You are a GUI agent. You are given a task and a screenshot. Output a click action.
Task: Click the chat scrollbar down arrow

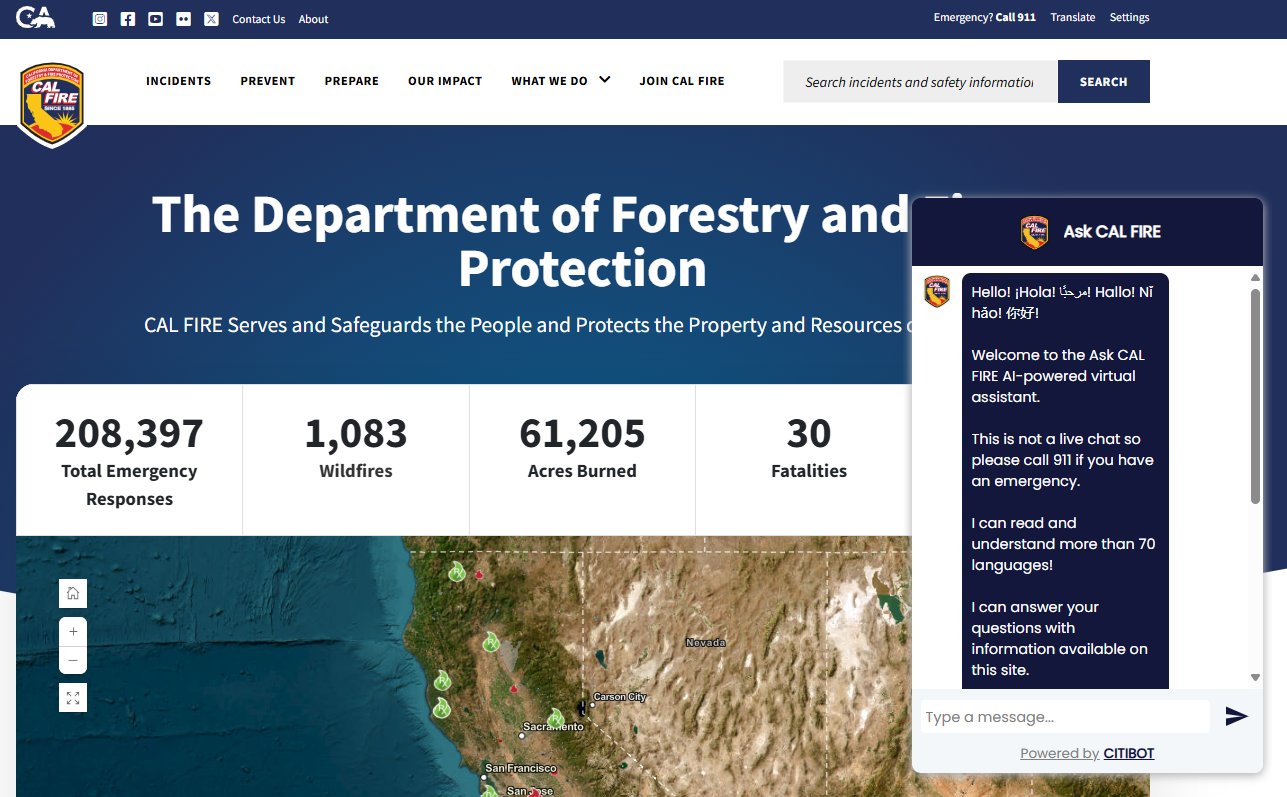coord(1256,678)
